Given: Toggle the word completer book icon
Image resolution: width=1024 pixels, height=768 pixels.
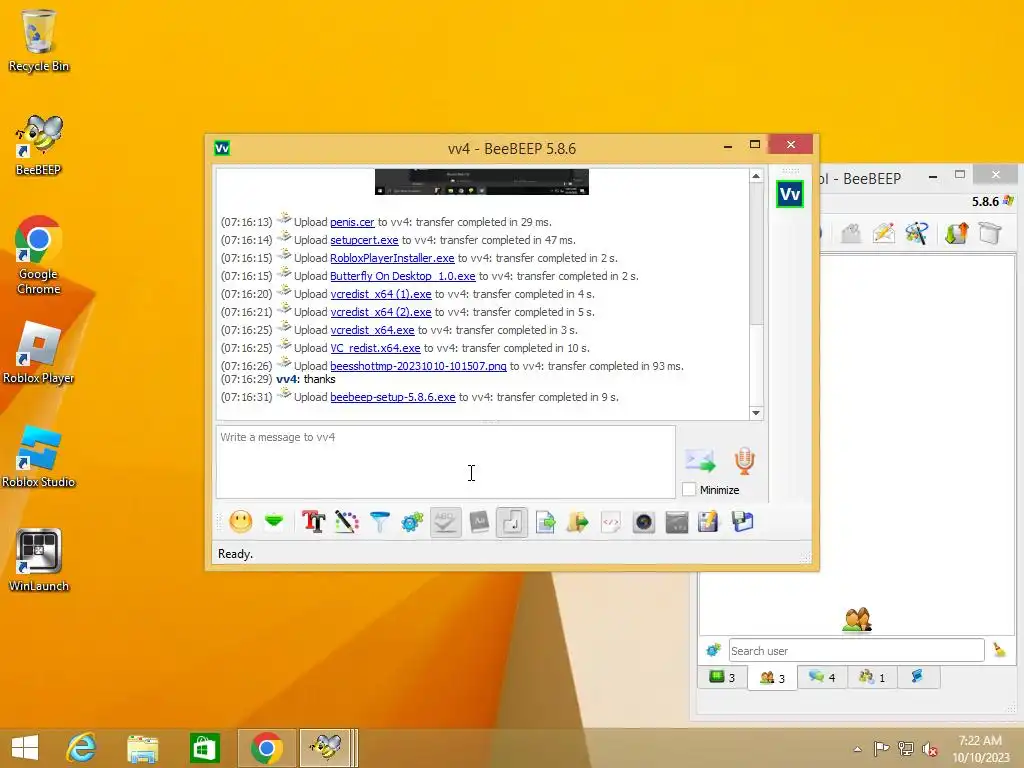Looking at the screenshot, I should point(479,522).
